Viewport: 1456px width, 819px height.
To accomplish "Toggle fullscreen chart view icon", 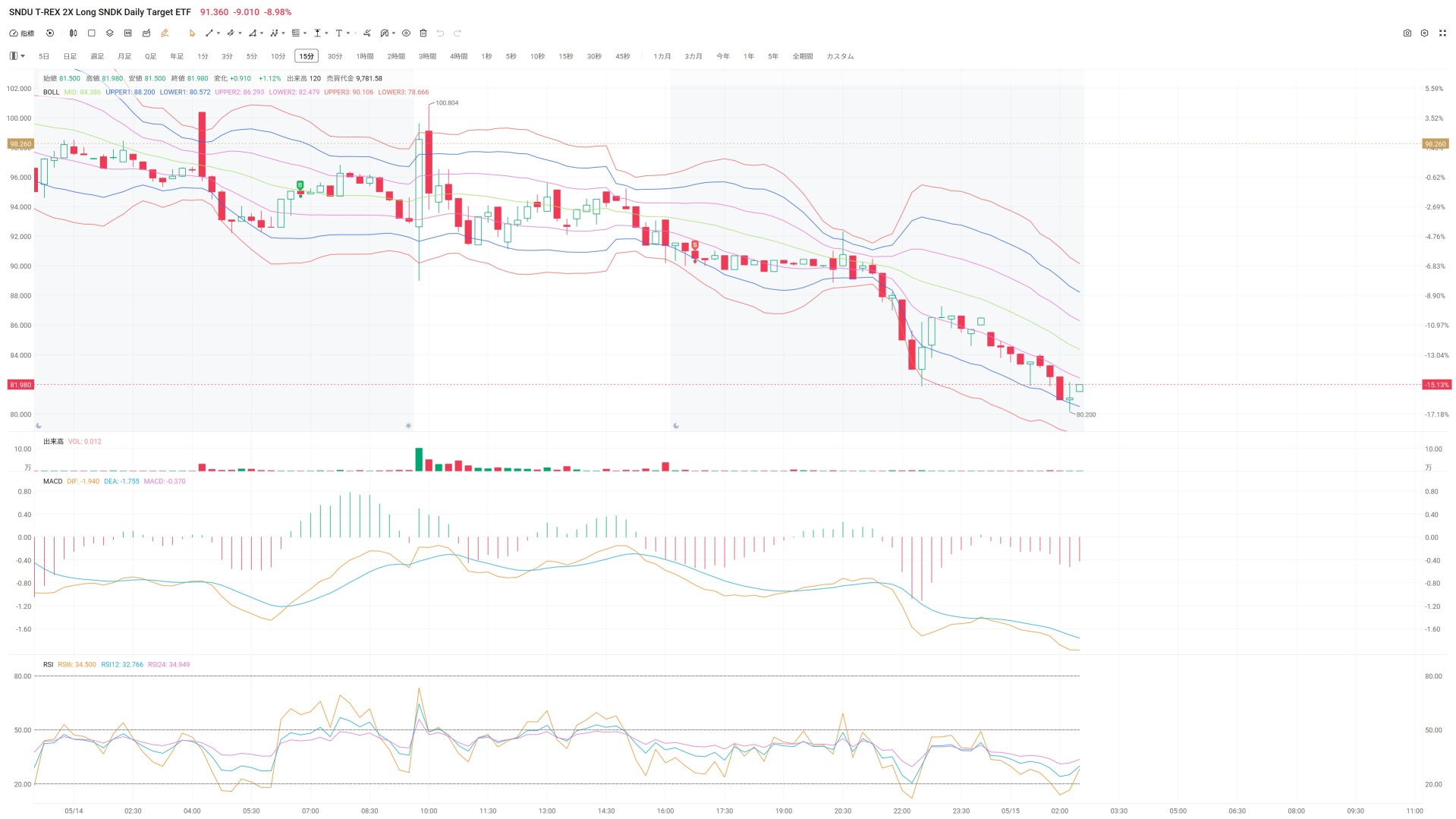I will [x=1443, y=33].
